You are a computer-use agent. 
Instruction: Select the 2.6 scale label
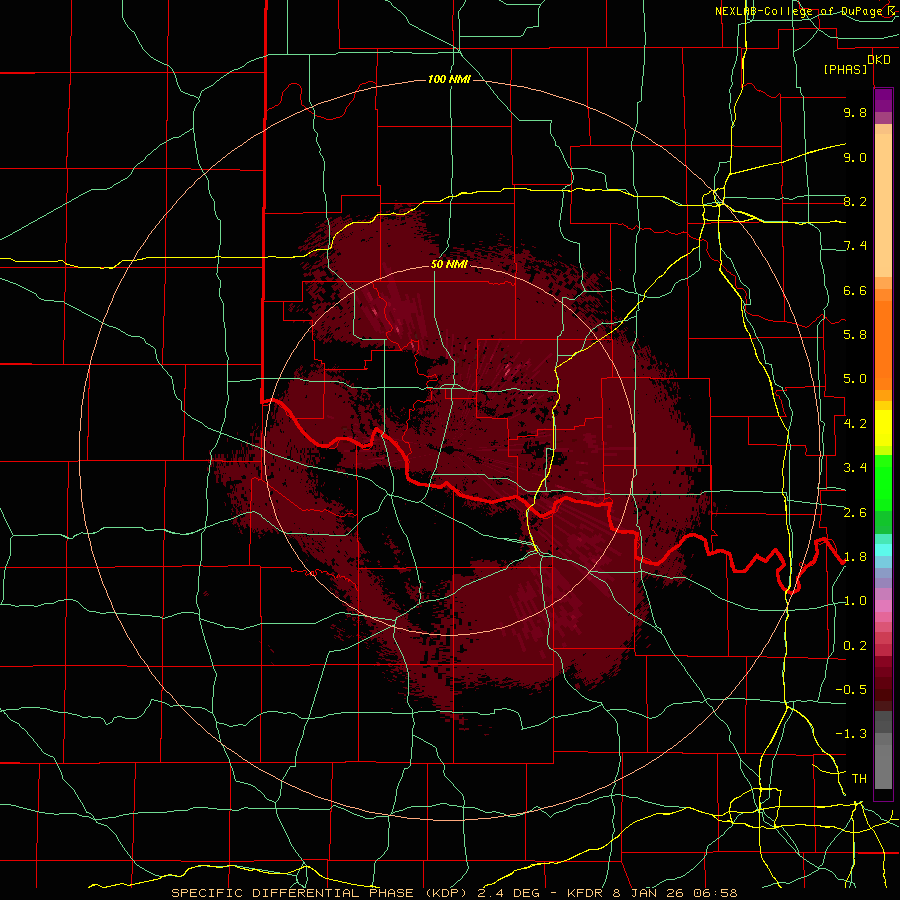[855, 513]
